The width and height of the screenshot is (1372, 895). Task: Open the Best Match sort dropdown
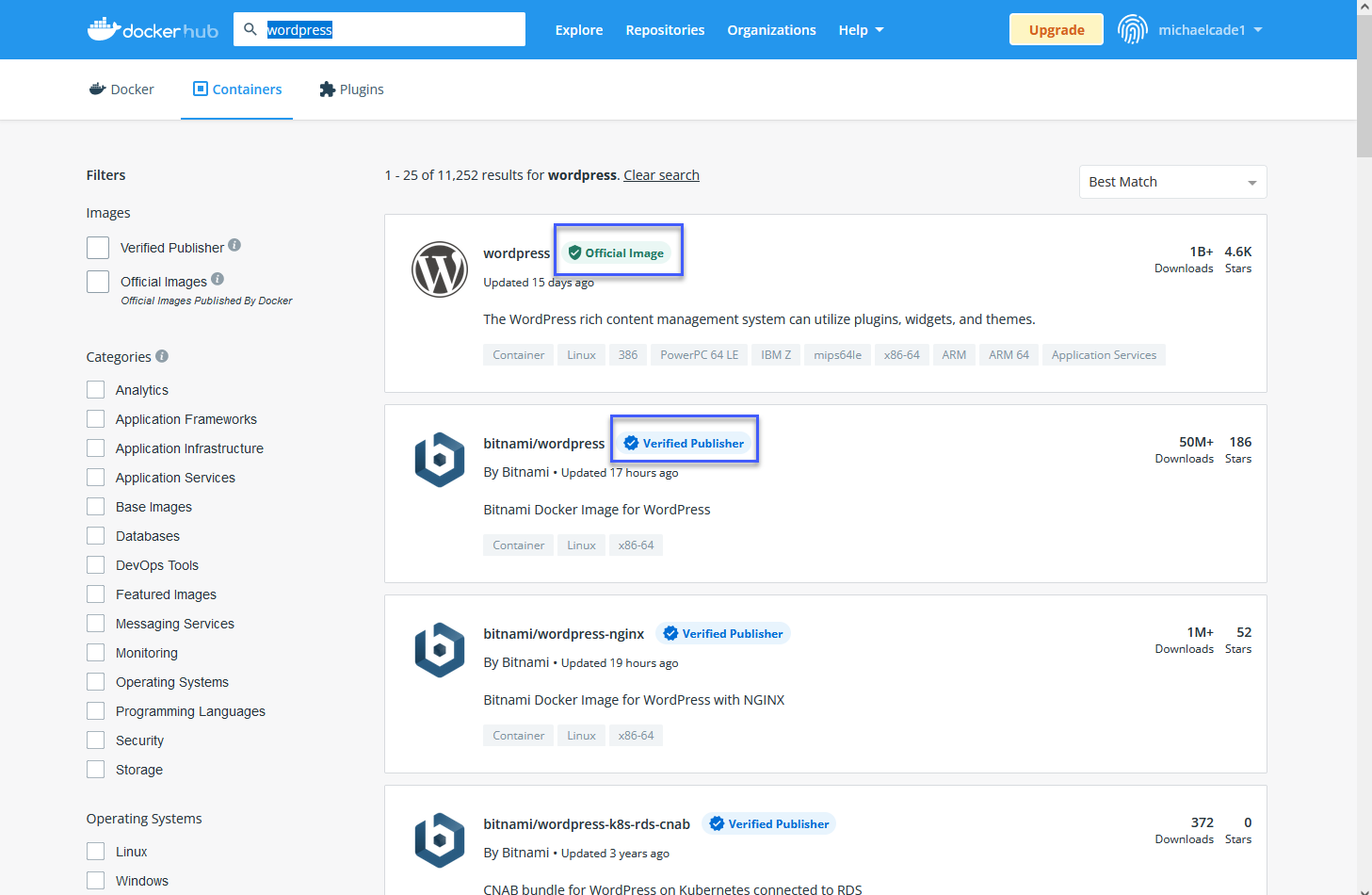1171,181
